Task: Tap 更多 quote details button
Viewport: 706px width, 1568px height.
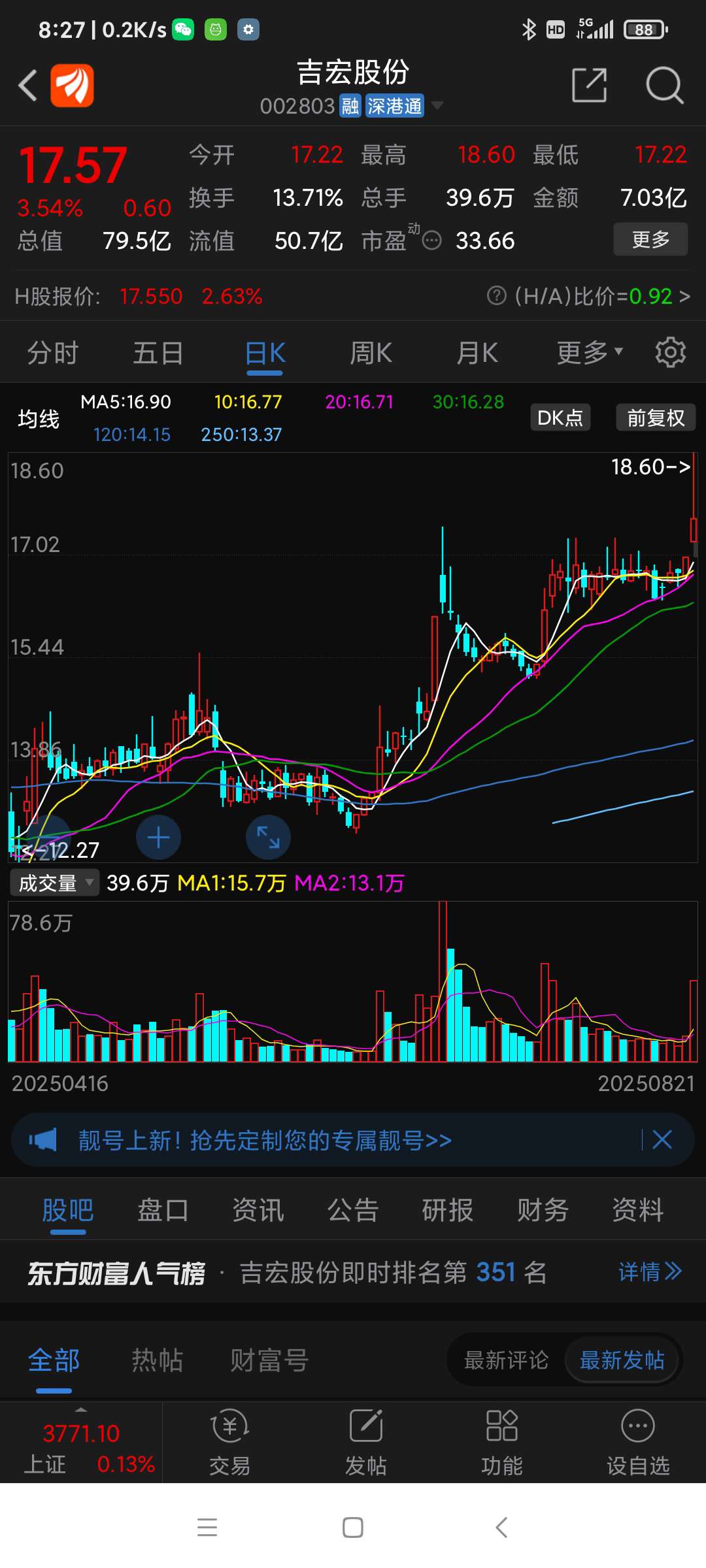Action: tap(650, 239)
